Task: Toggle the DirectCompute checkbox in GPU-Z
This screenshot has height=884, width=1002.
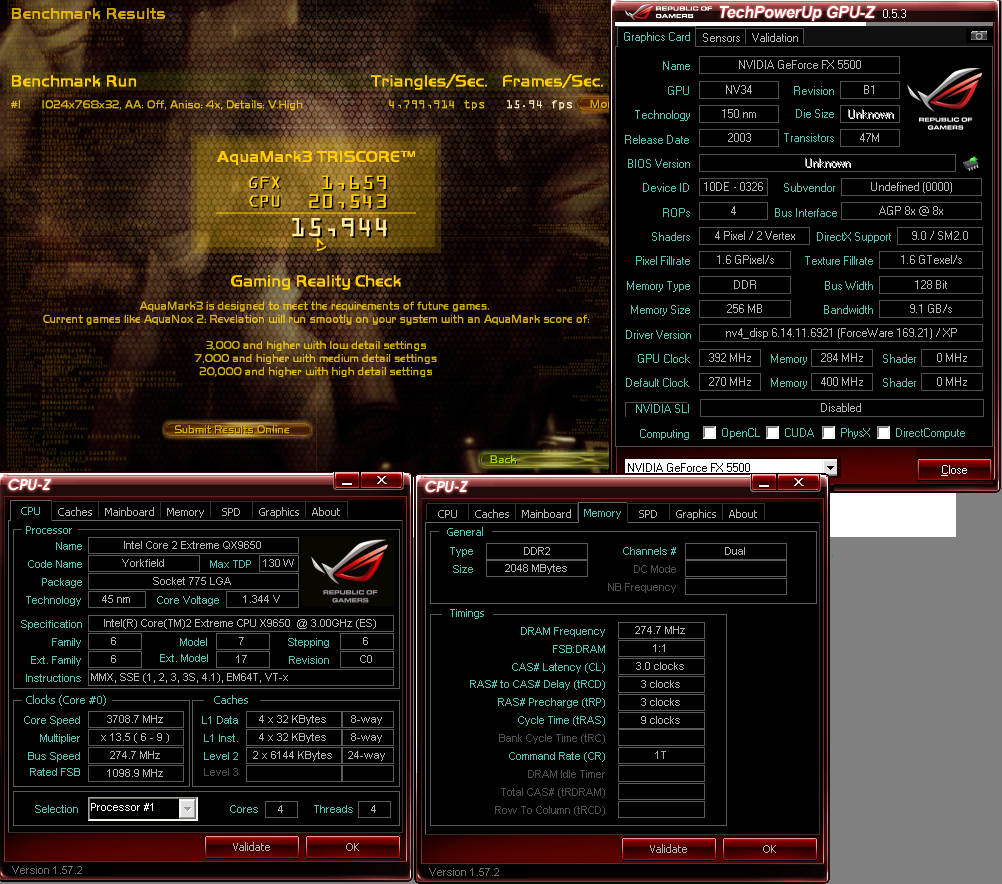Action: click(884, 433)
